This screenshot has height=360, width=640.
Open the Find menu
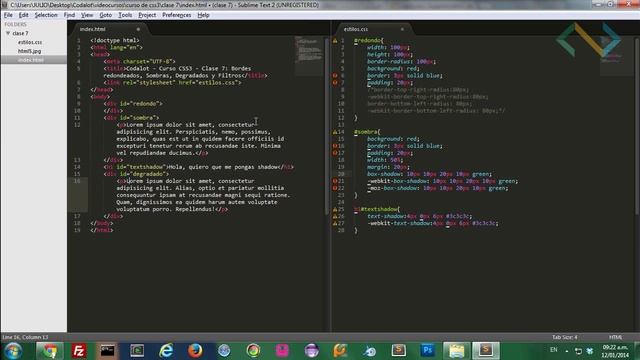(x=69, y=15)
